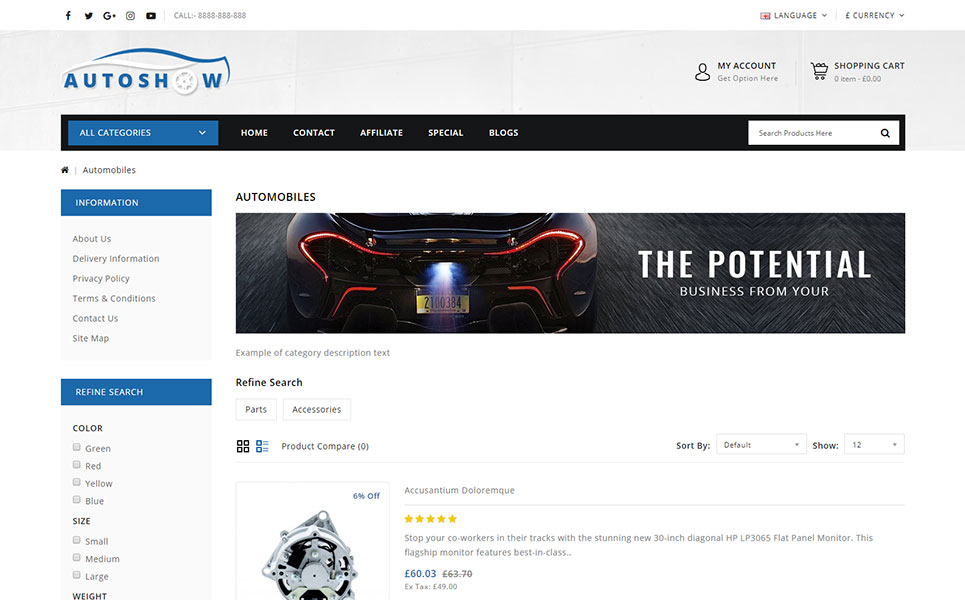Click the Search Products input field

[x=810, y=133]
